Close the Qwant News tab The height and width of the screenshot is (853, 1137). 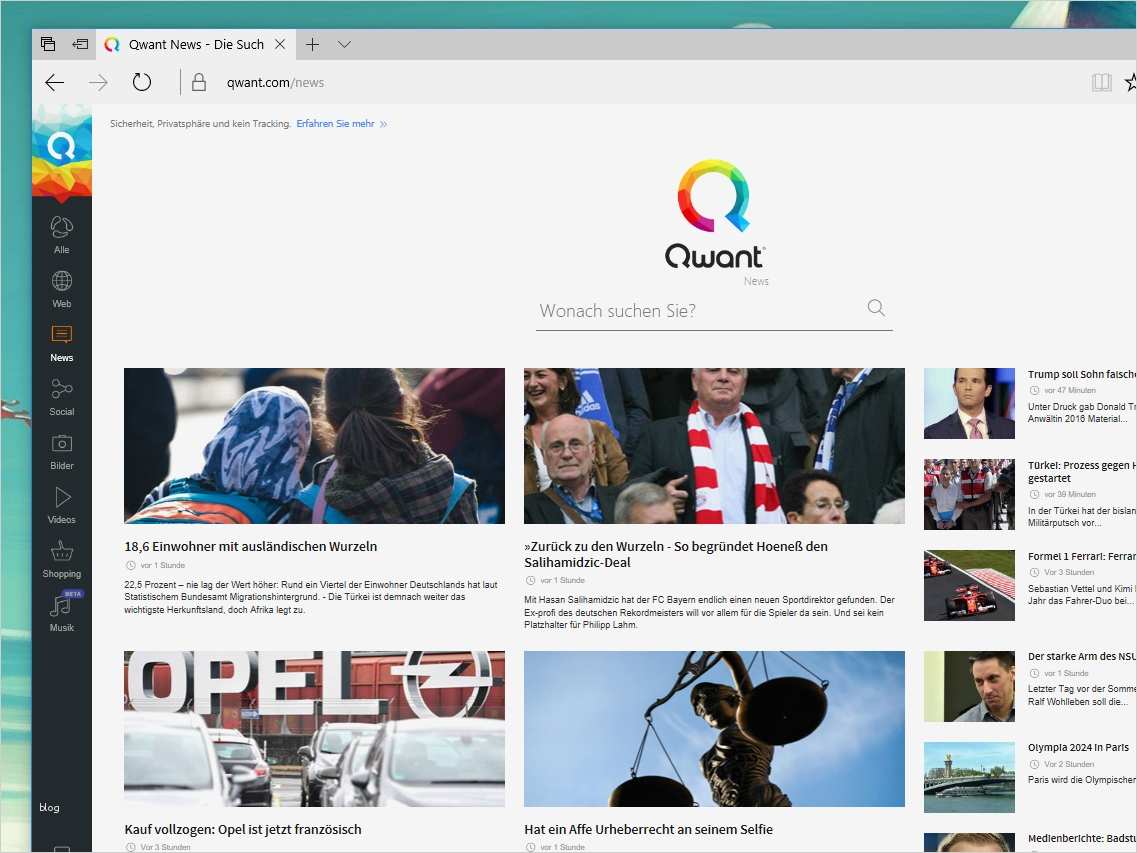280,44
